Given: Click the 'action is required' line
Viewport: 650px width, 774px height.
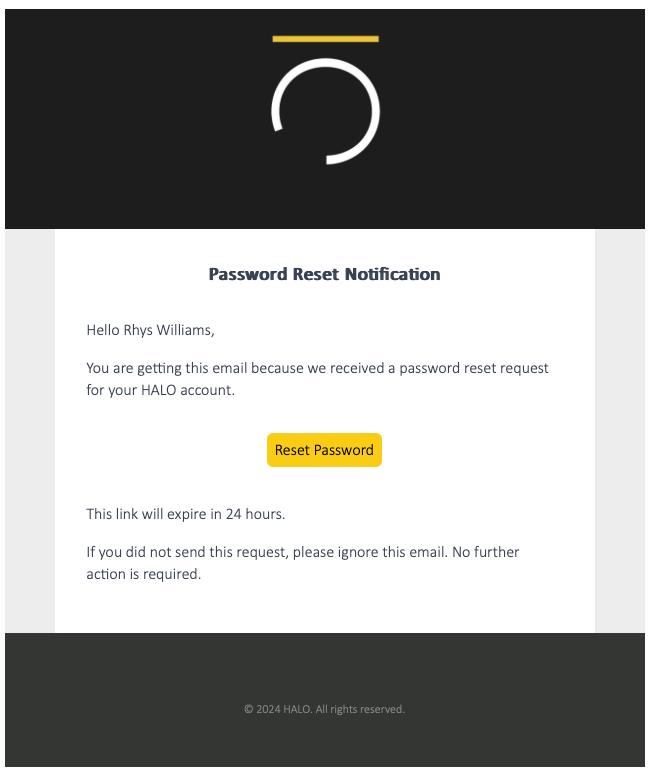Looking at the screenshot, I should [x=143, y=574].
